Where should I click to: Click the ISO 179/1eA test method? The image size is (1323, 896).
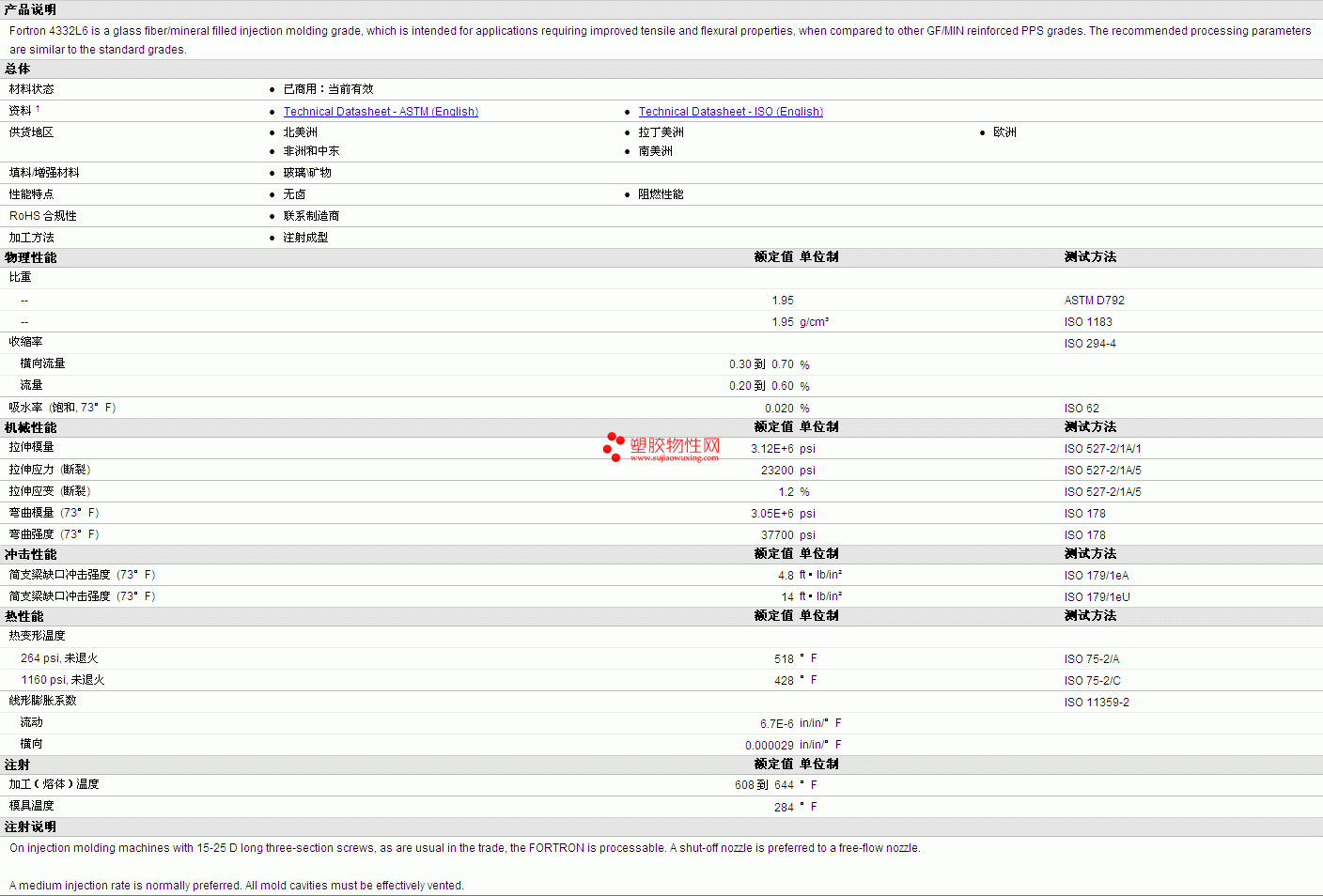(1097, 576)
